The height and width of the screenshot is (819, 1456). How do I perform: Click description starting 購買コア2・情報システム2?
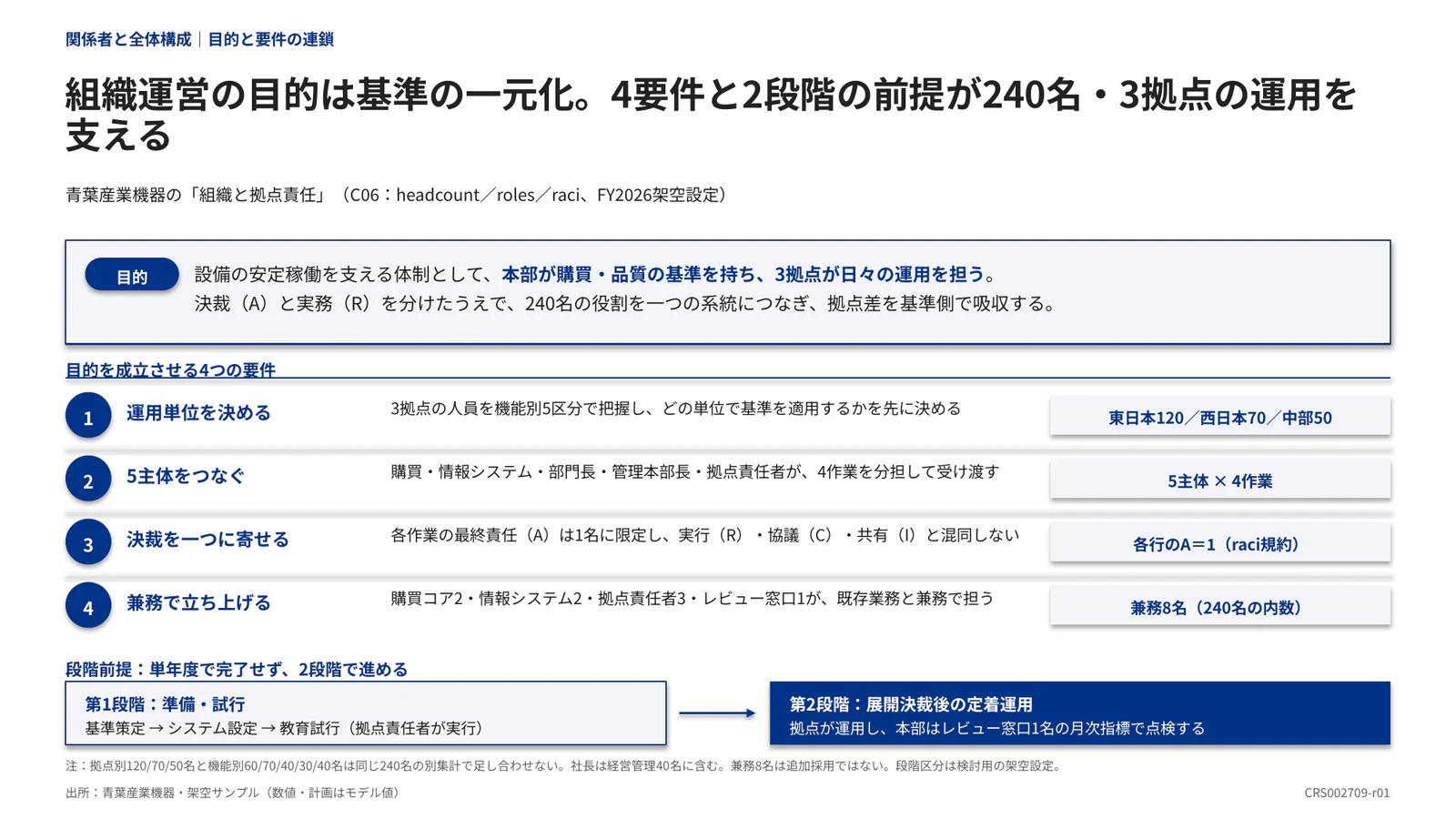(x=693, y=598)
